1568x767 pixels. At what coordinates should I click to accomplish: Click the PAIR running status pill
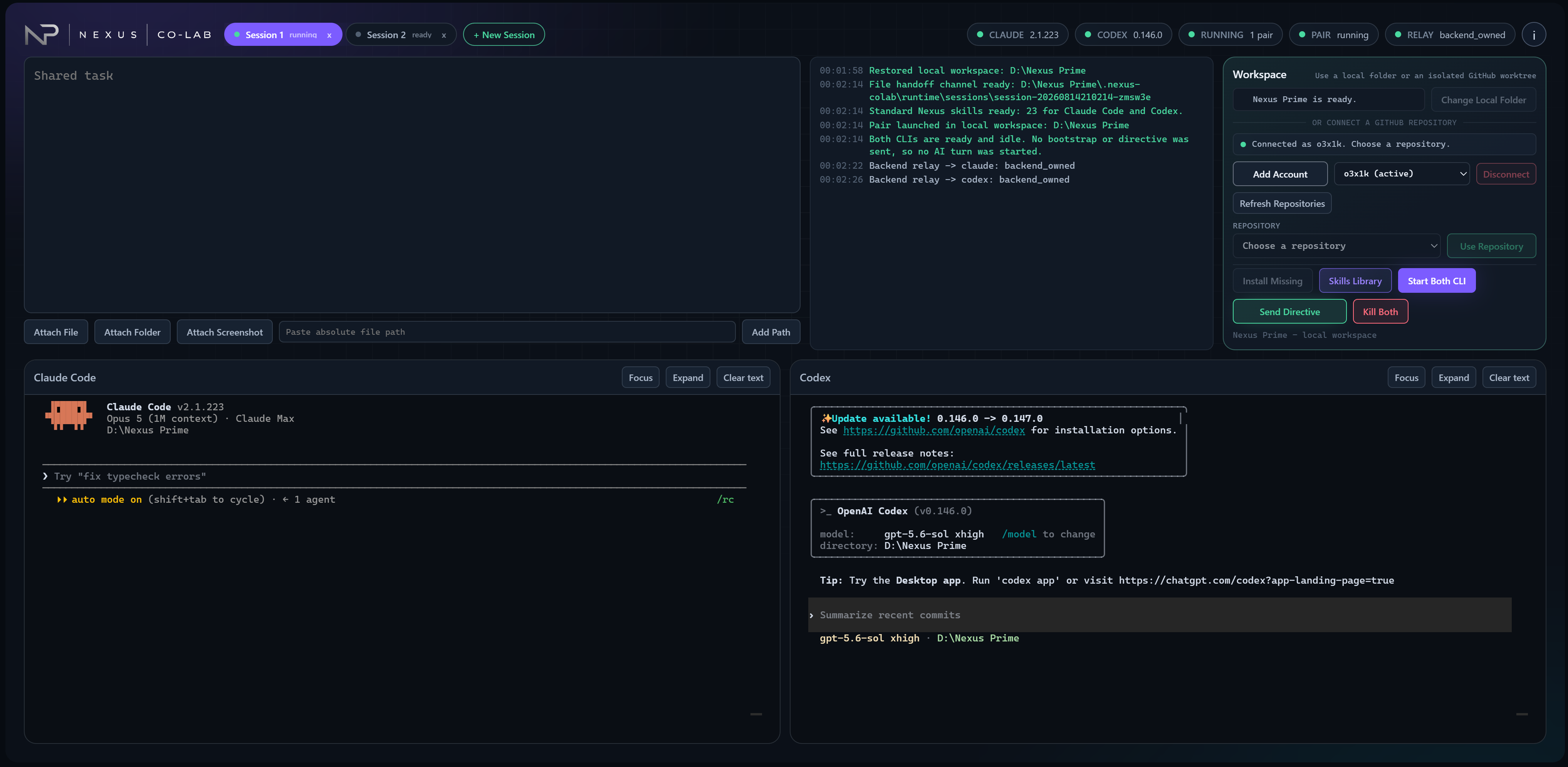coord(1334,35)
